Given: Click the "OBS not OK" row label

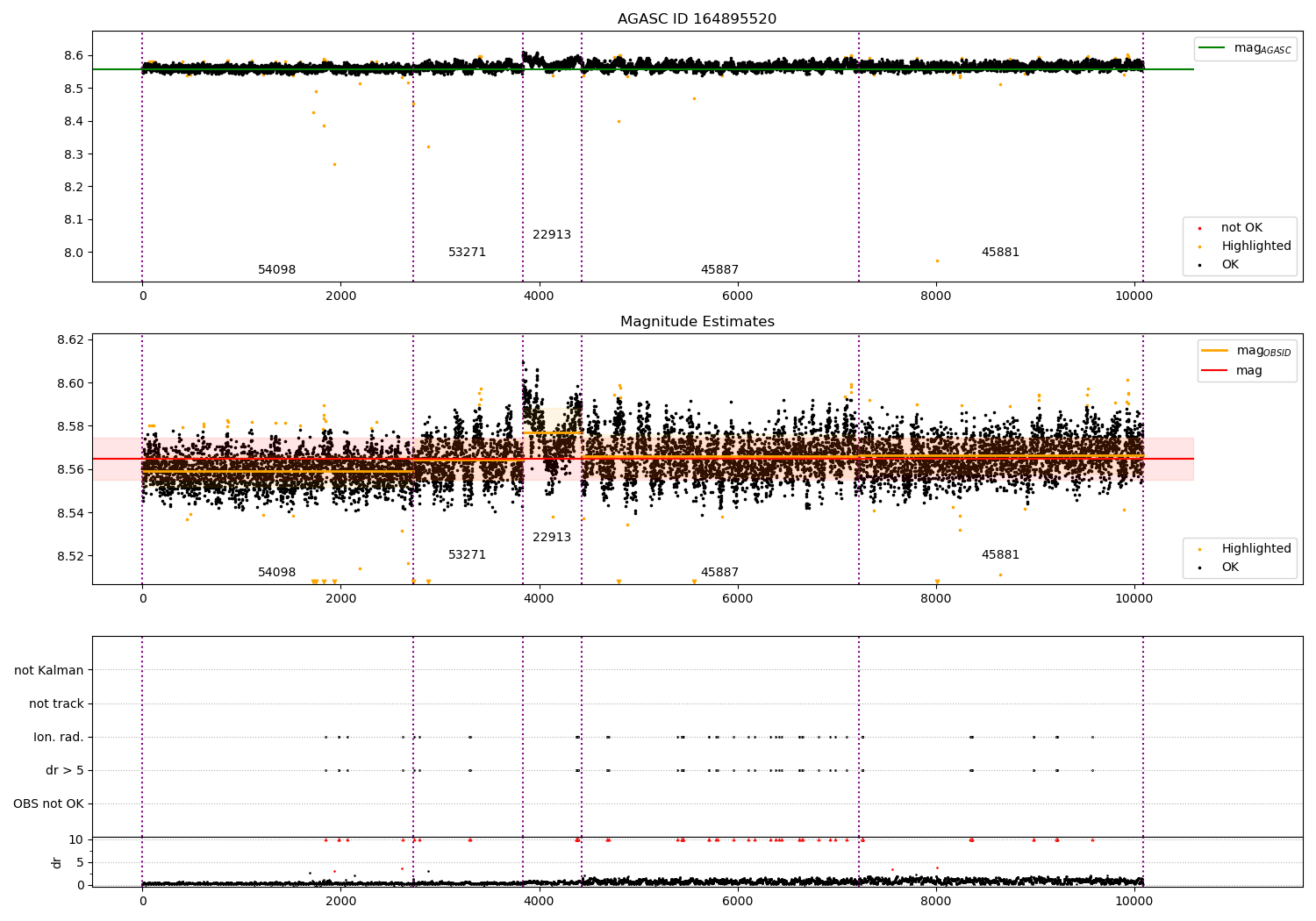Looking at the screenshot, I should click(x=49, y=804).
